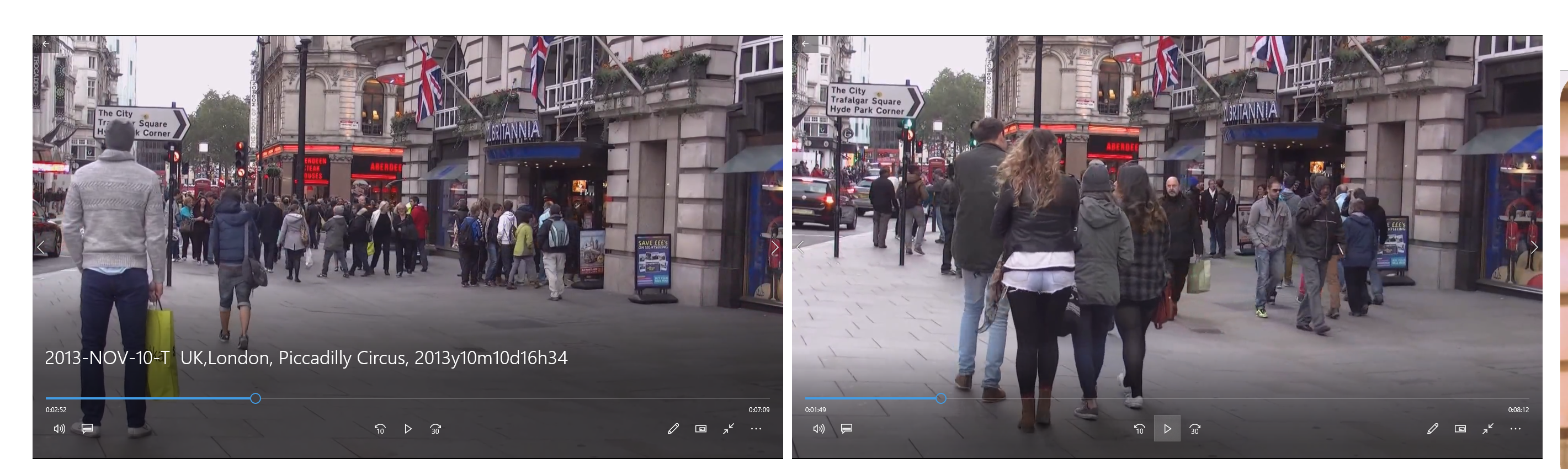Mute volume in the right video player
This screenshot has height=469, width=1568.
click(x=818, y=429)
